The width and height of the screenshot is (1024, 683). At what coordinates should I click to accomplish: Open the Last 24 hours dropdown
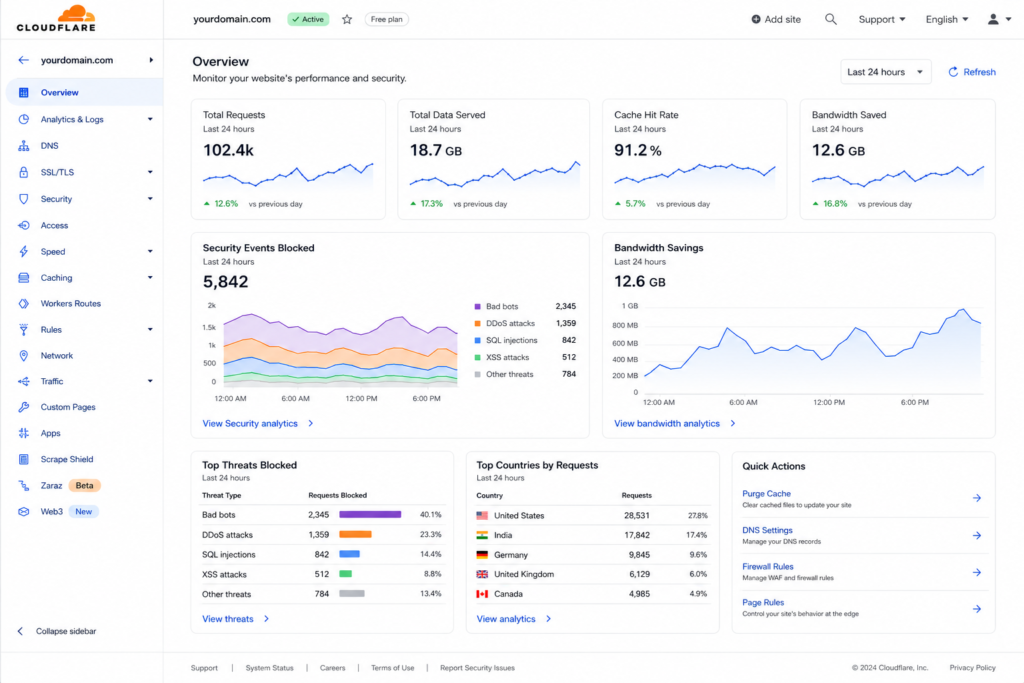[885, 72]
